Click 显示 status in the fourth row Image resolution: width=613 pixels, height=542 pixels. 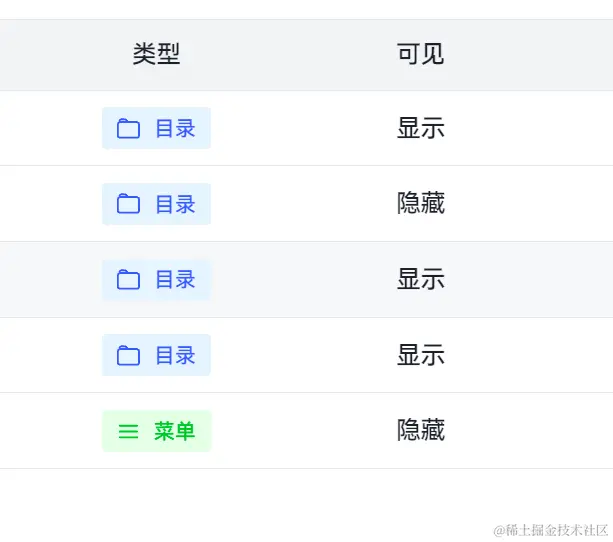coord(421,355)
